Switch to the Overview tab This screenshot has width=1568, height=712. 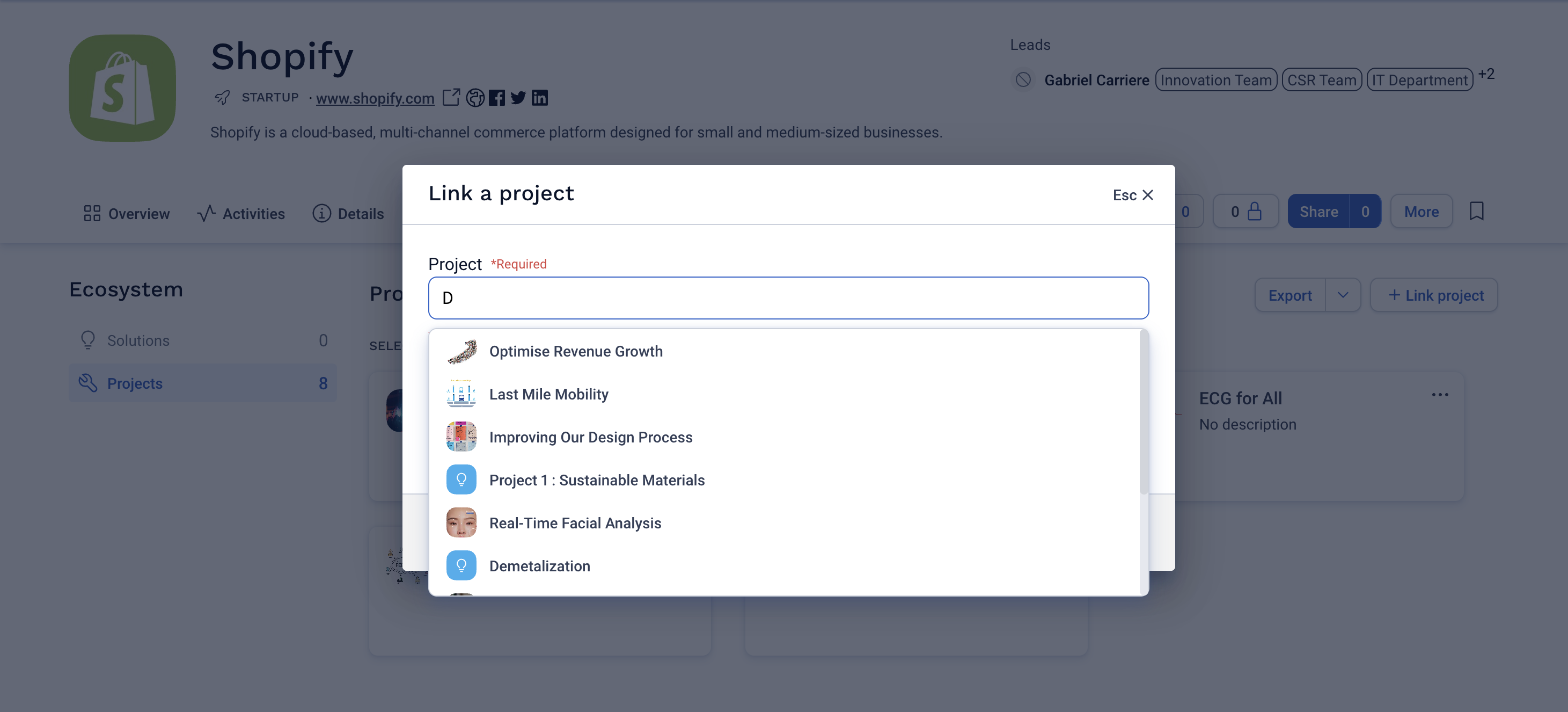tap(127, 214)
